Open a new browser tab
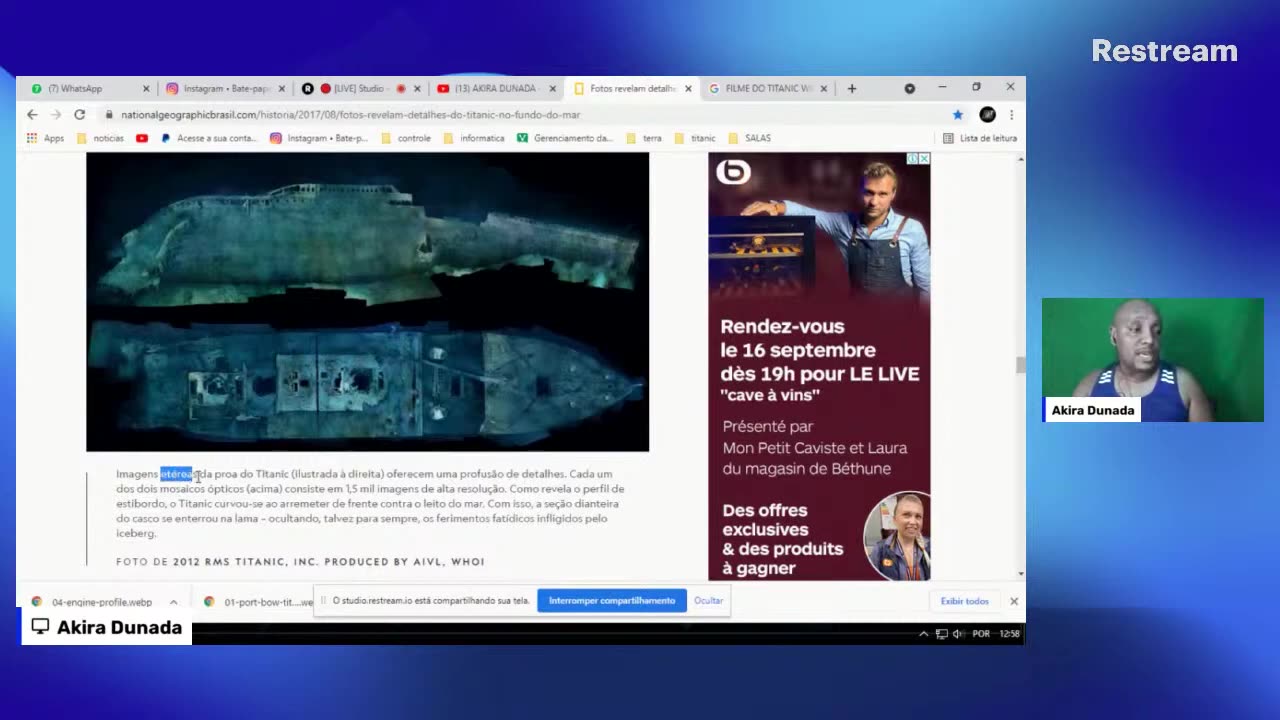1280x720 pixels. (x=852, y=88)
